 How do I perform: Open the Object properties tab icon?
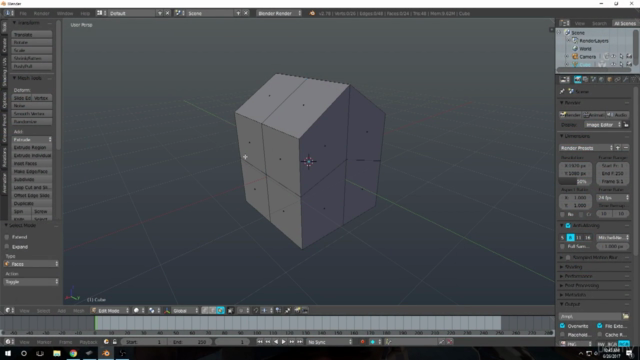point(609,80)
